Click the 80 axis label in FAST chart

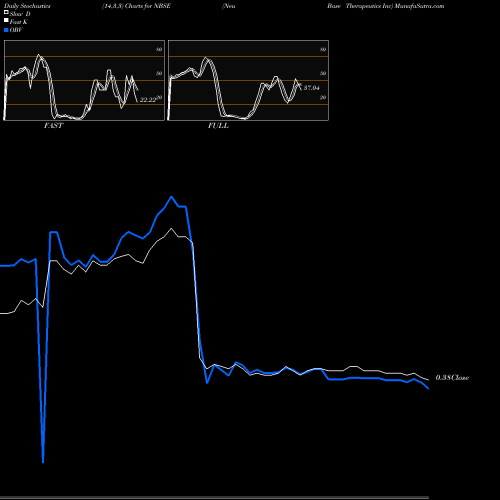click(159, 49)
